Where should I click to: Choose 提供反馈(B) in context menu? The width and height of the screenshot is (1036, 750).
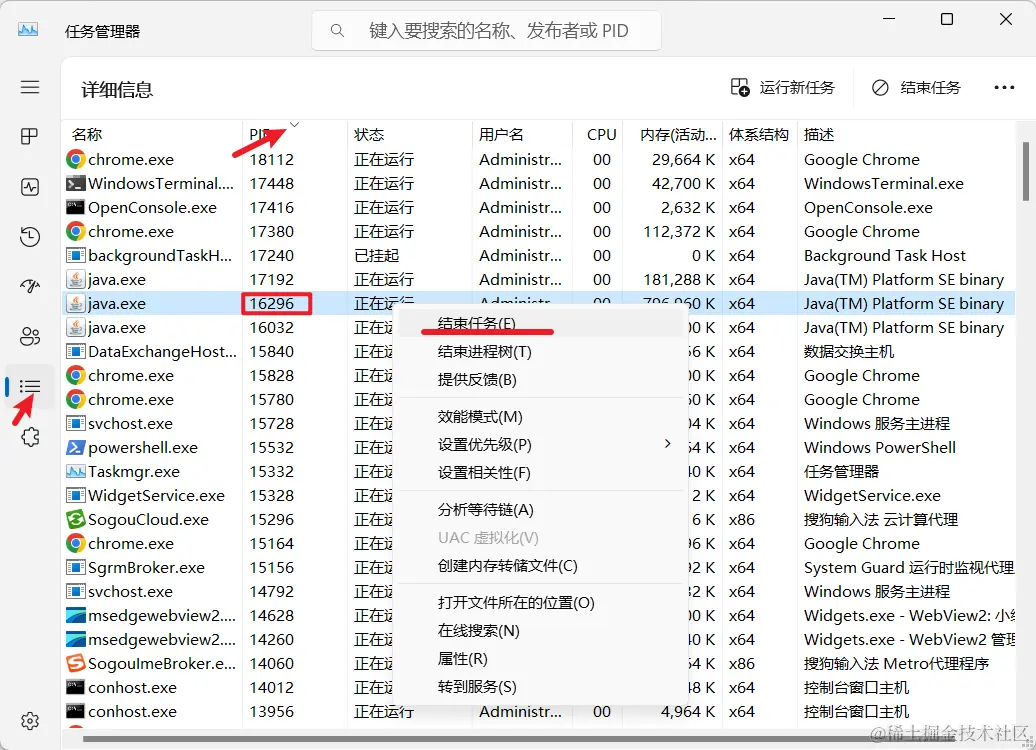point(538,380)
